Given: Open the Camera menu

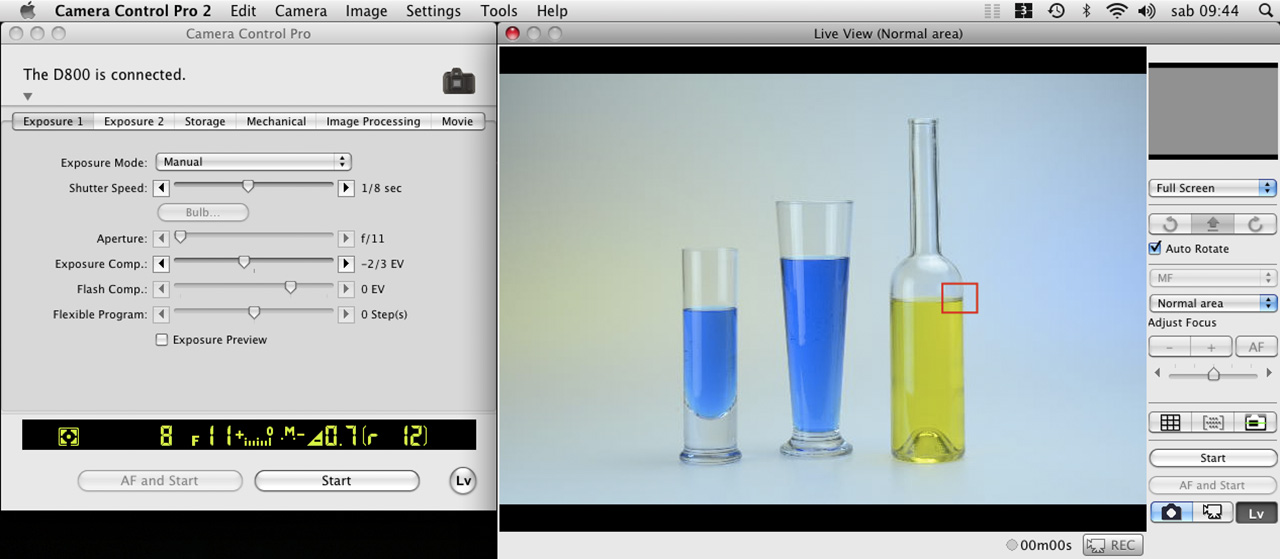Looking at the screenshot, I should [301, 11].
